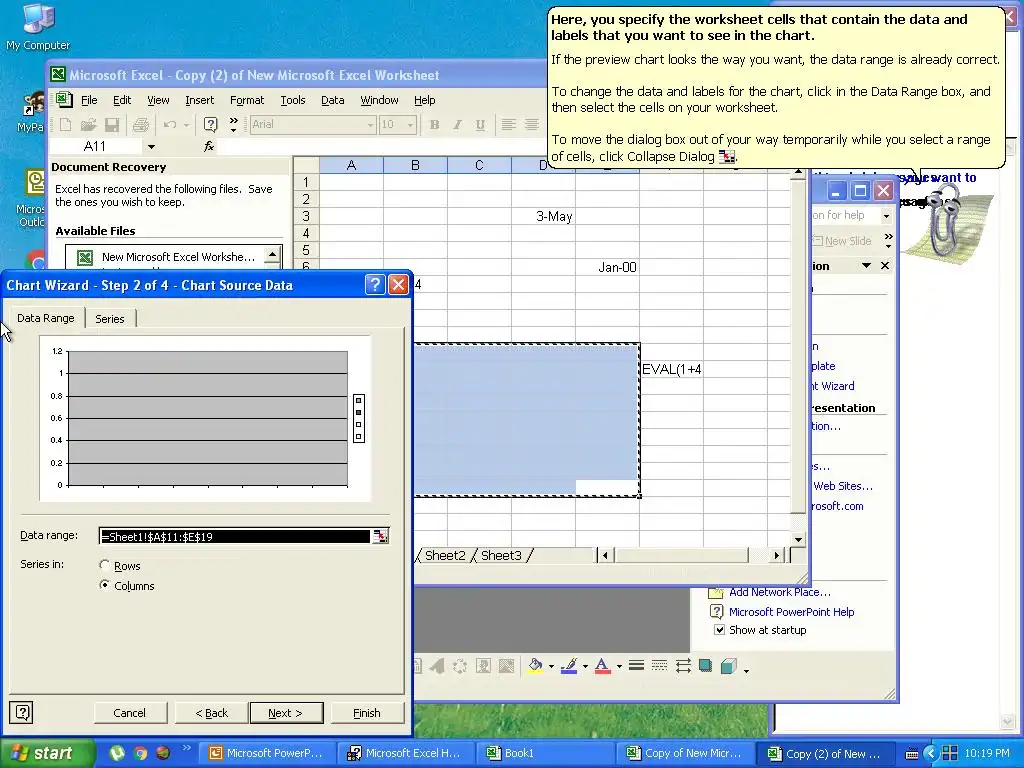This screenshot has width=1024, height=768.
Task: Click the Collapse Dialog icon in Data range field
Action: click(x=380, y=536)
